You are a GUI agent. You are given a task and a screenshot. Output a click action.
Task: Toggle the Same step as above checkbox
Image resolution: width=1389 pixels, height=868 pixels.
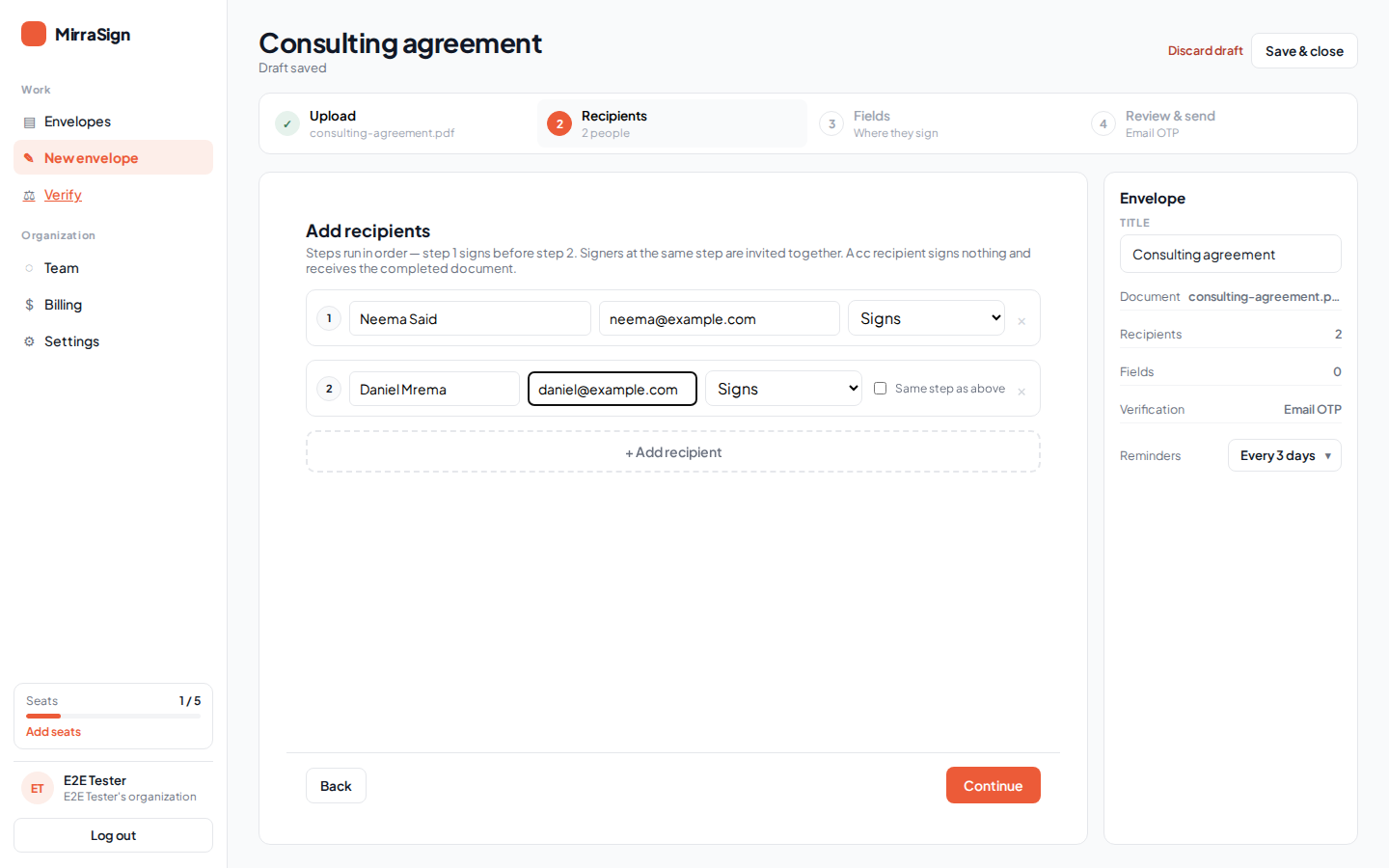tap(880, 389)
